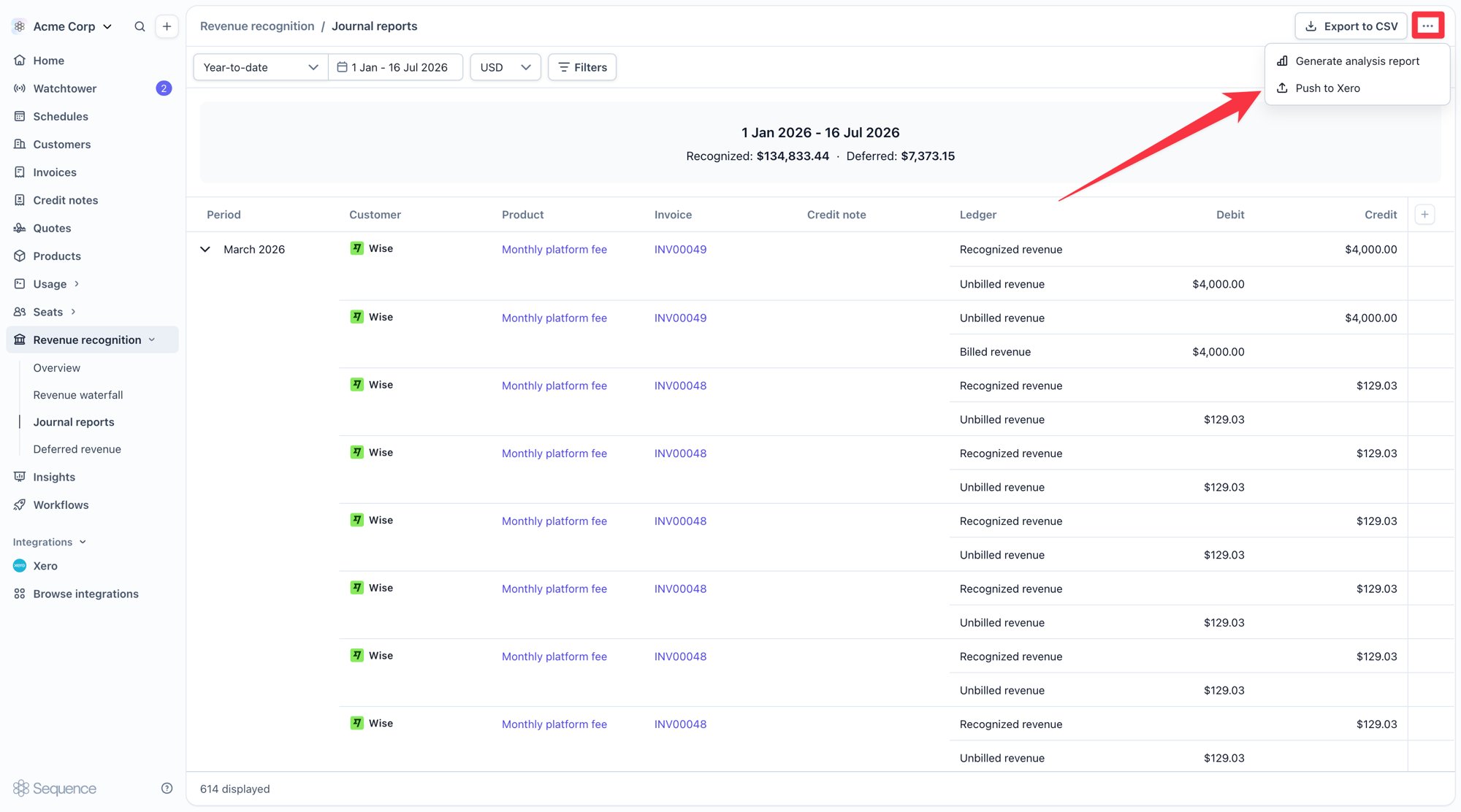
Task: Open the first INV00049 invoice link
Action: point(680,250)
